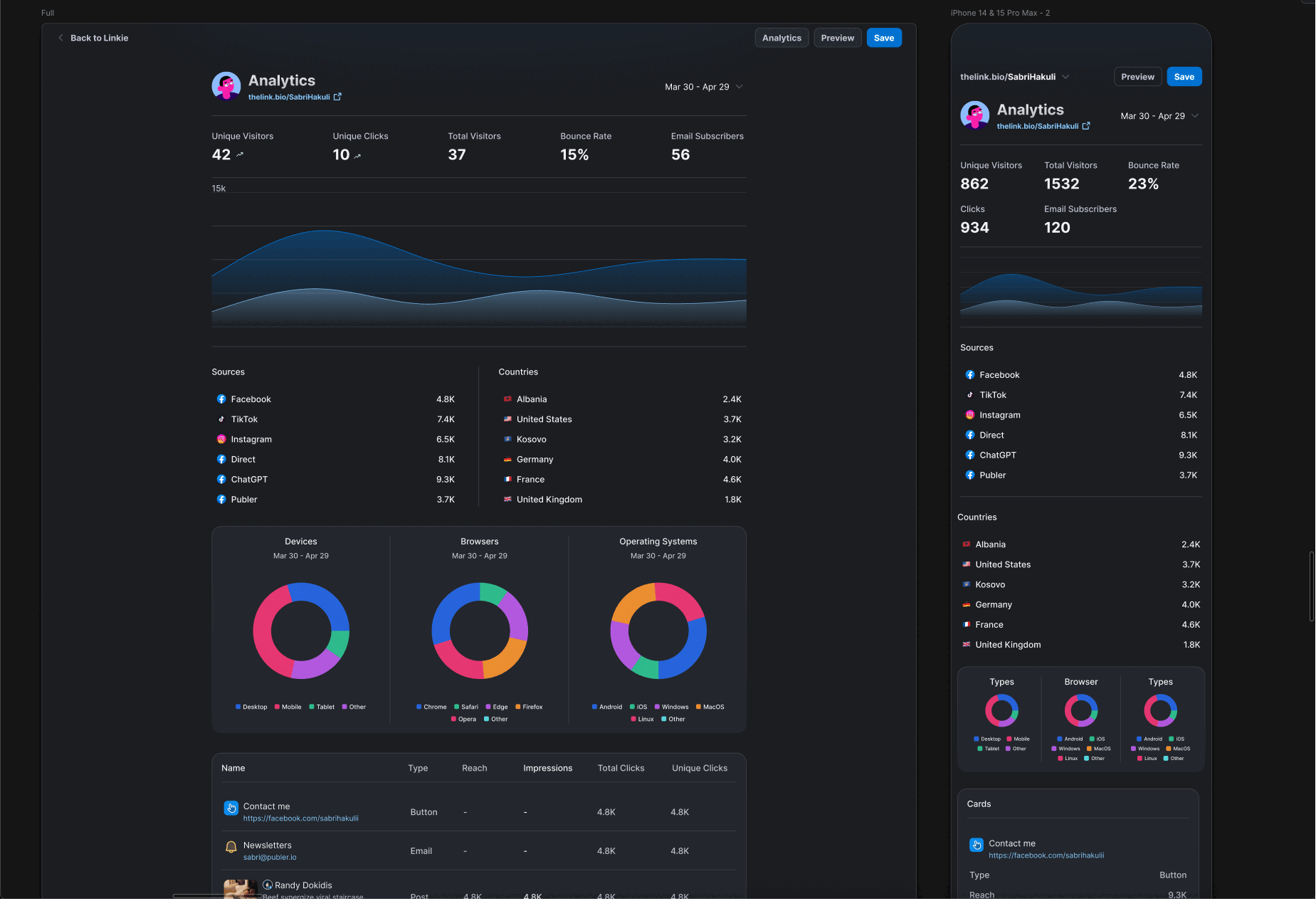The height and width of the screenshot is (901, 1316).
Task: Open the external link icon next to thelink.bio/SabriHakuli
Action: [337, 97]
